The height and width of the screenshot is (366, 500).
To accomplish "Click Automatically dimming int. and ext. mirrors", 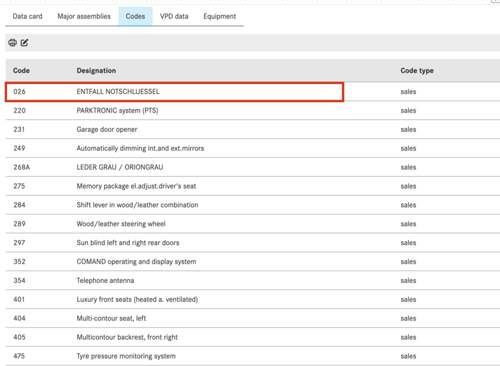I will click(140, 148).
